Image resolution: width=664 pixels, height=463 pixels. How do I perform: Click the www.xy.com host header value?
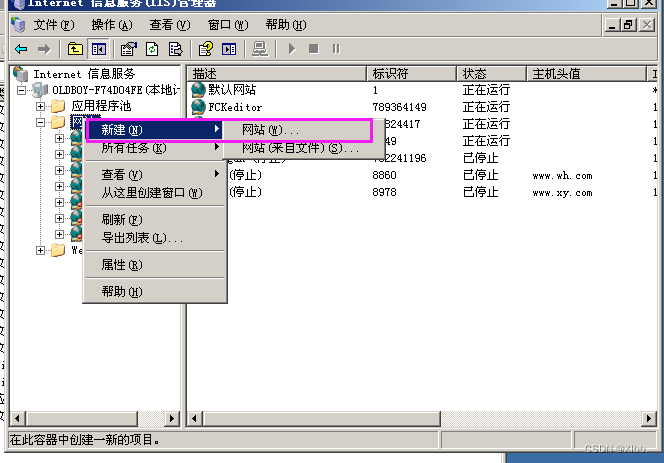point(562,193)
